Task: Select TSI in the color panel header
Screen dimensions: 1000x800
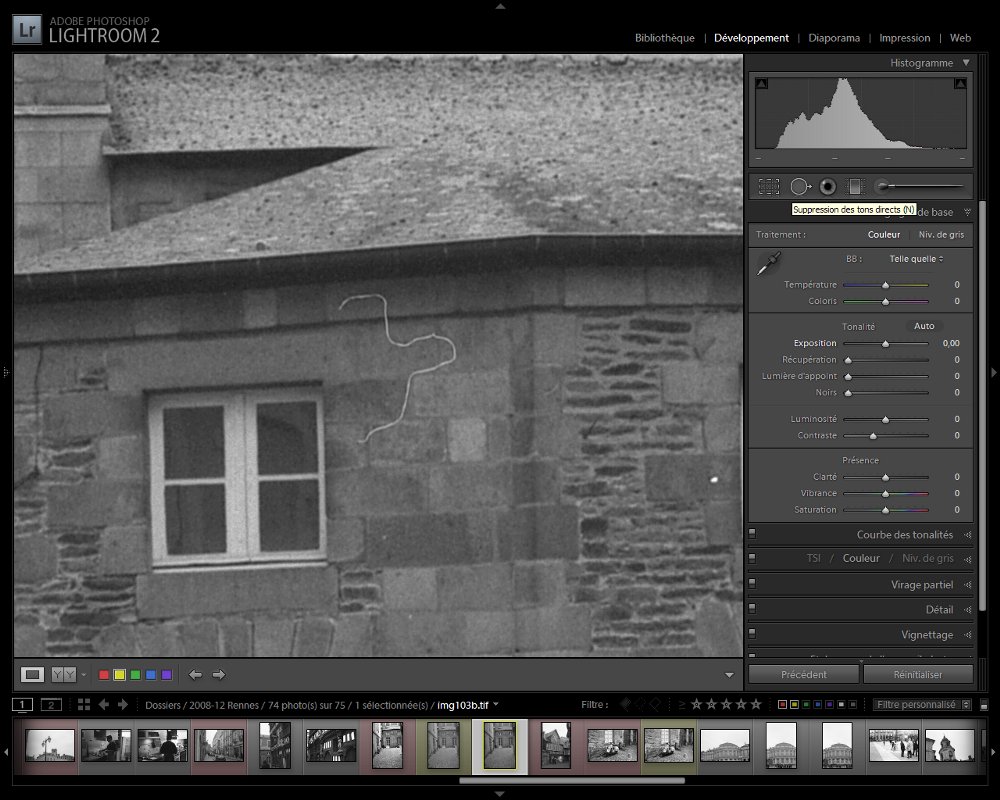Action: click(814, 558)
